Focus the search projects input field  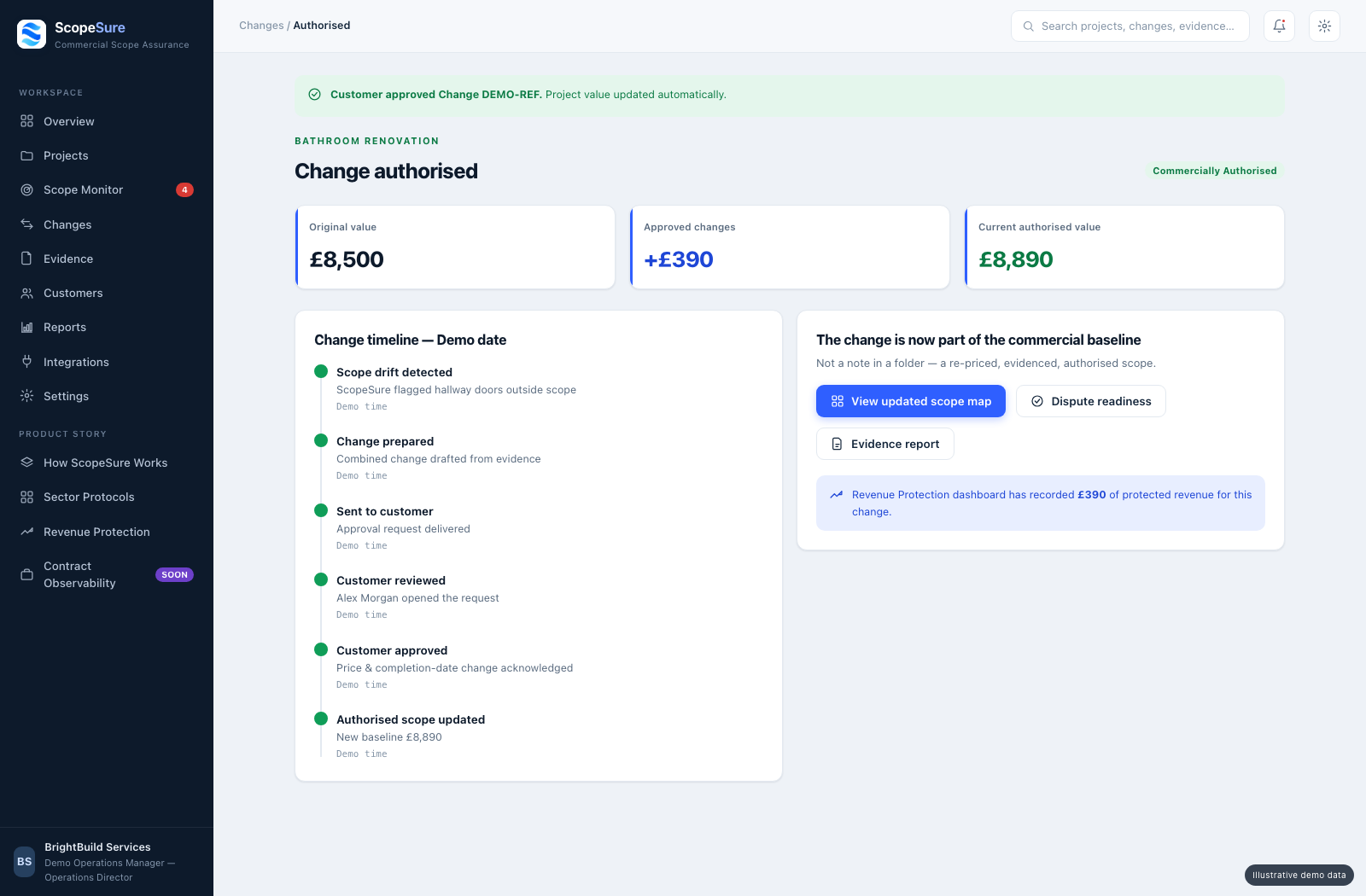(1130, 26)
